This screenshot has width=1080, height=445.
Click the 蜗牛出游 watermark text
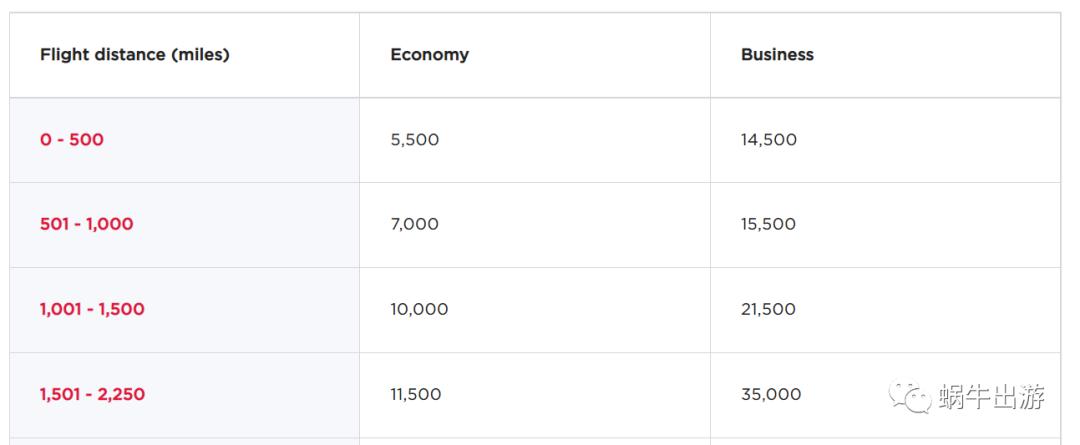(992, 397)
